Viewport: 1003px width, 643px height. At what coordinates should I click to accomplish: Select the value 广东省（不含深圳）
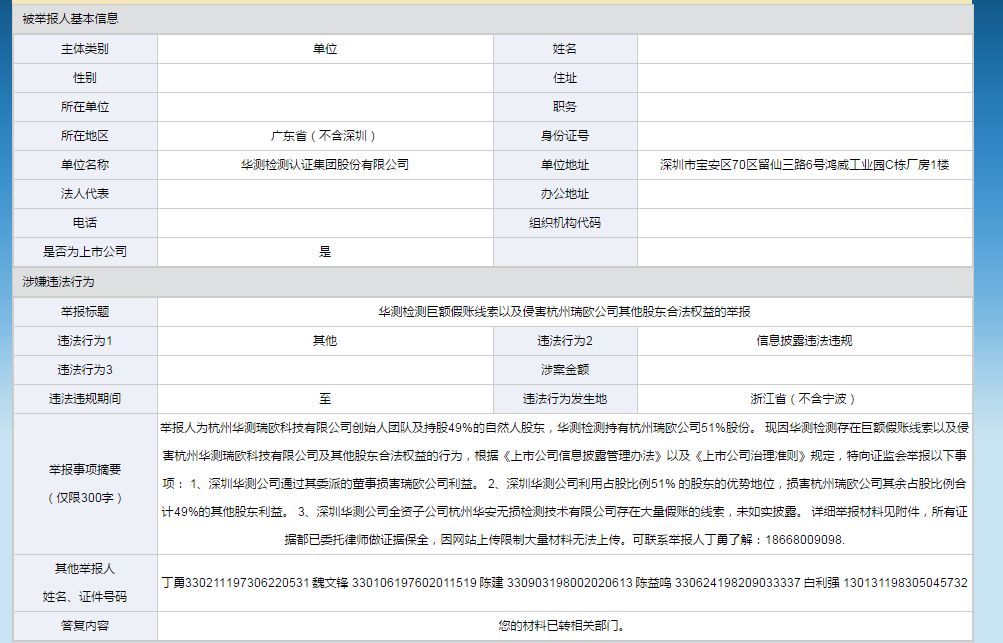(x=325, y=136)
